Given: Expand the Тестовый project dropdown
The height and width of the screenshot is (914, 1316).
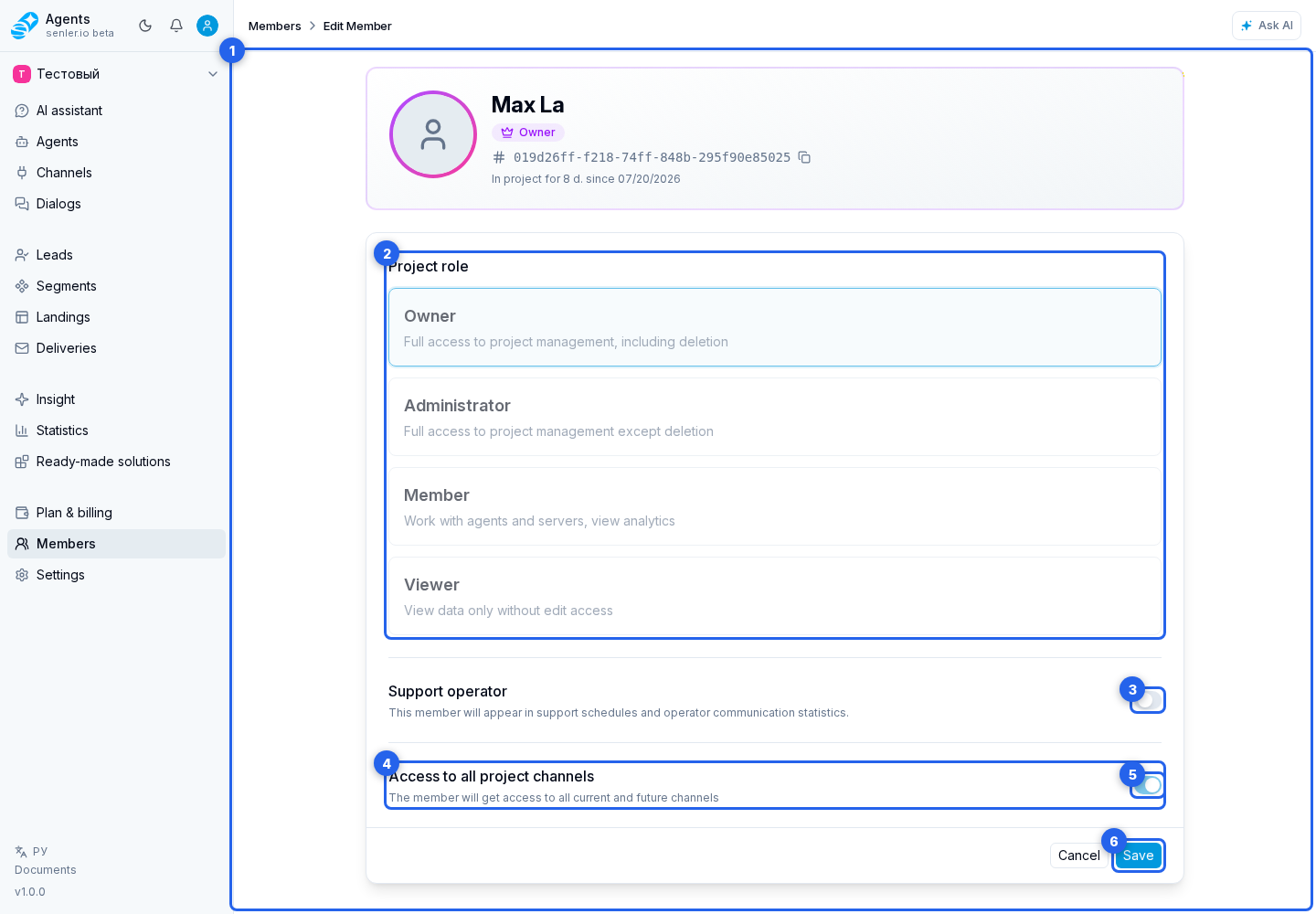Looking at the screenshot, I should point(116,74).
